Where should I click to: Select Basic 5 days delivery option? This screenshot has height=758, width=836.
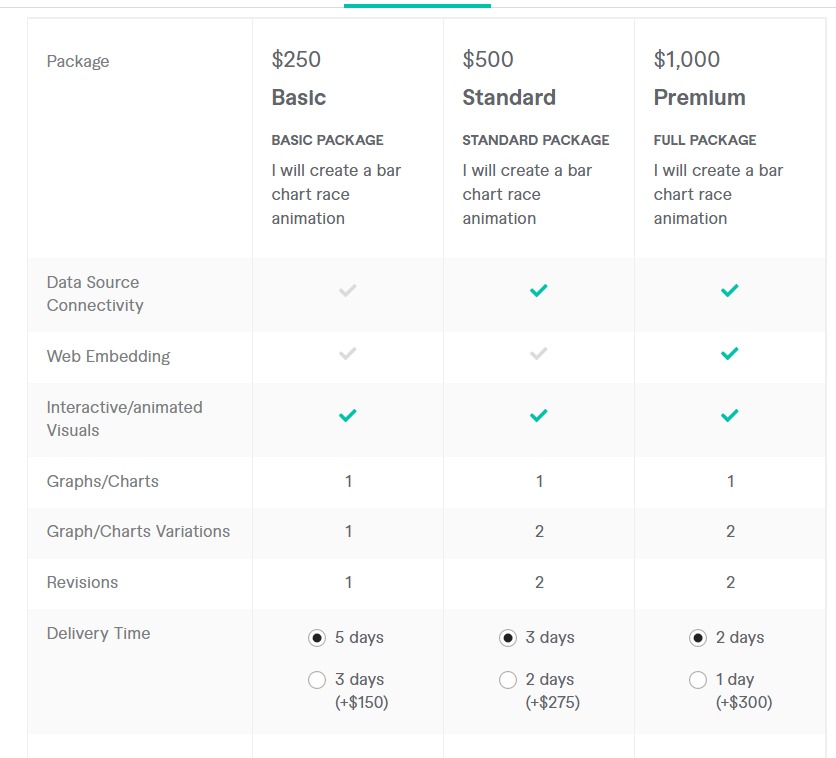tap(317, 638)
